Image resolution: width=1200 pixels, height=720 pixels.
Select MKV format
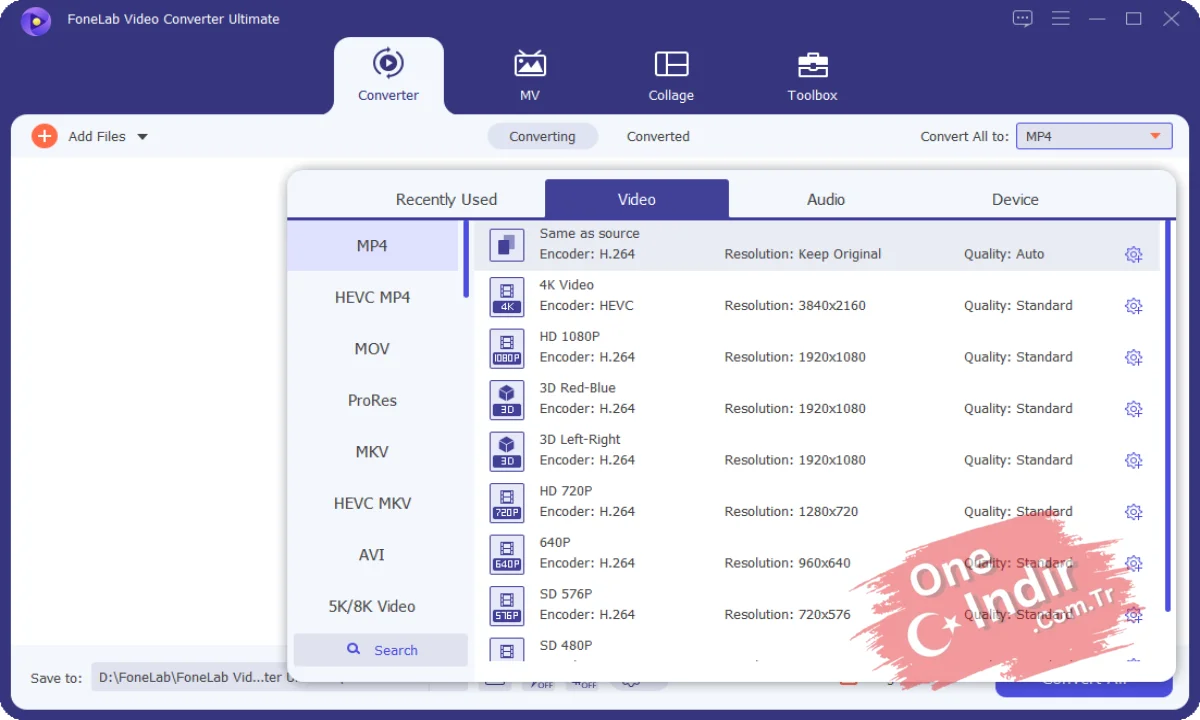372,451
